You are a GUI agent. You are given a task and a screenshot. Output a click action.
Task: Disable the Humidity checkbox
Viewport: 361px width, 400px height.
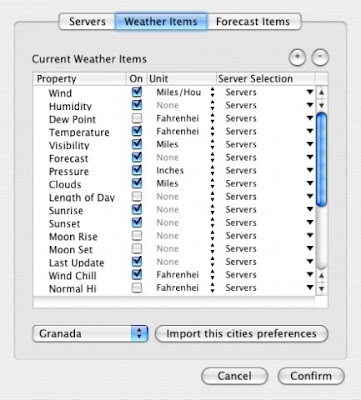pos(137,105)
